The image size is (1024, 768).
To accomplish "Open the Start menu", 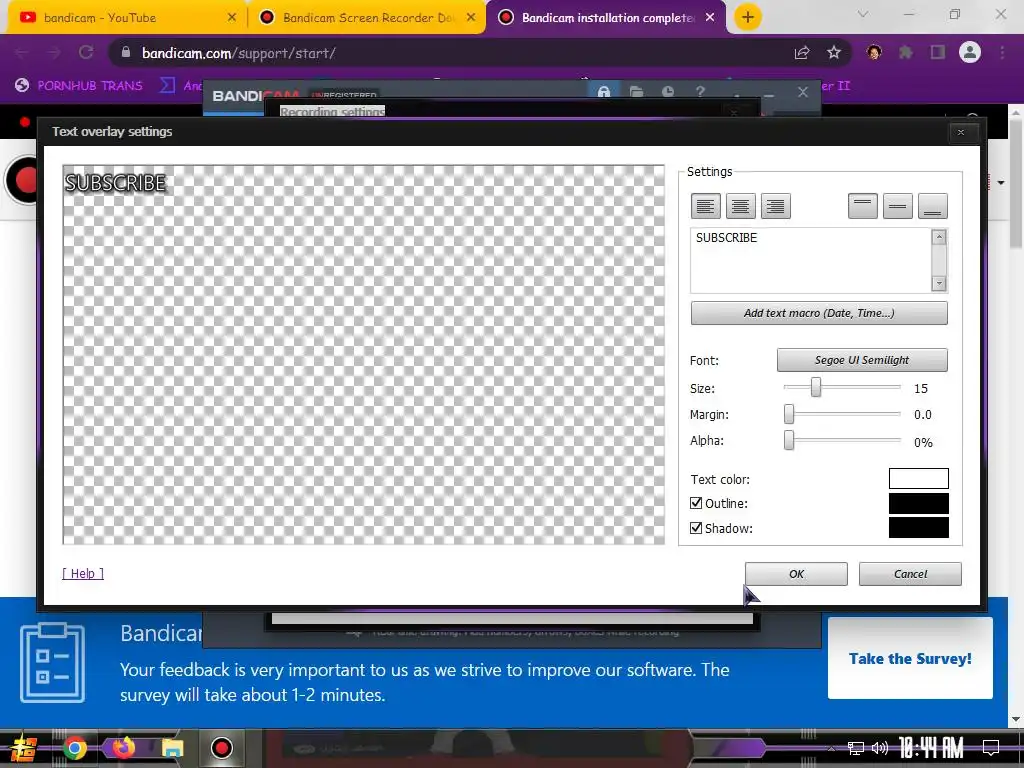I will tap(22, 748).
